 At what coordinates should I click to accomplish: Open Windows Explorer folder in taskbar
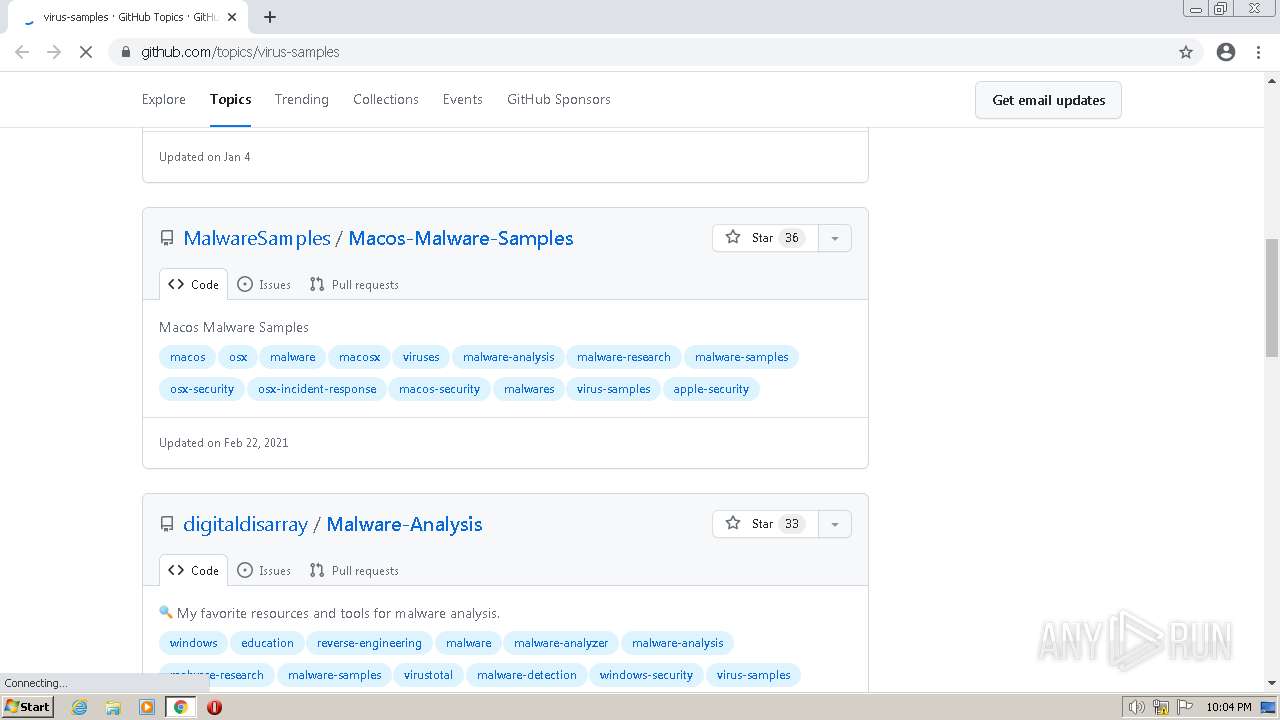pos(113,707)
